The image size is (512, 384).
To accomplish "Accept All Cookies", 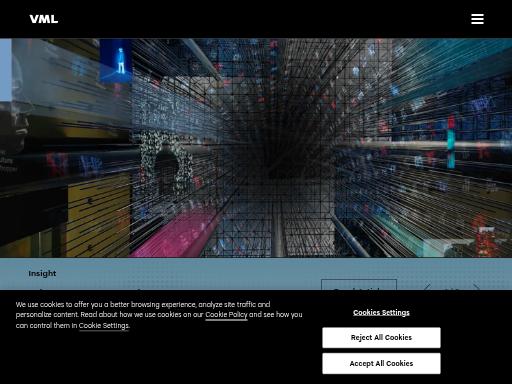I will tap(381, 363).
